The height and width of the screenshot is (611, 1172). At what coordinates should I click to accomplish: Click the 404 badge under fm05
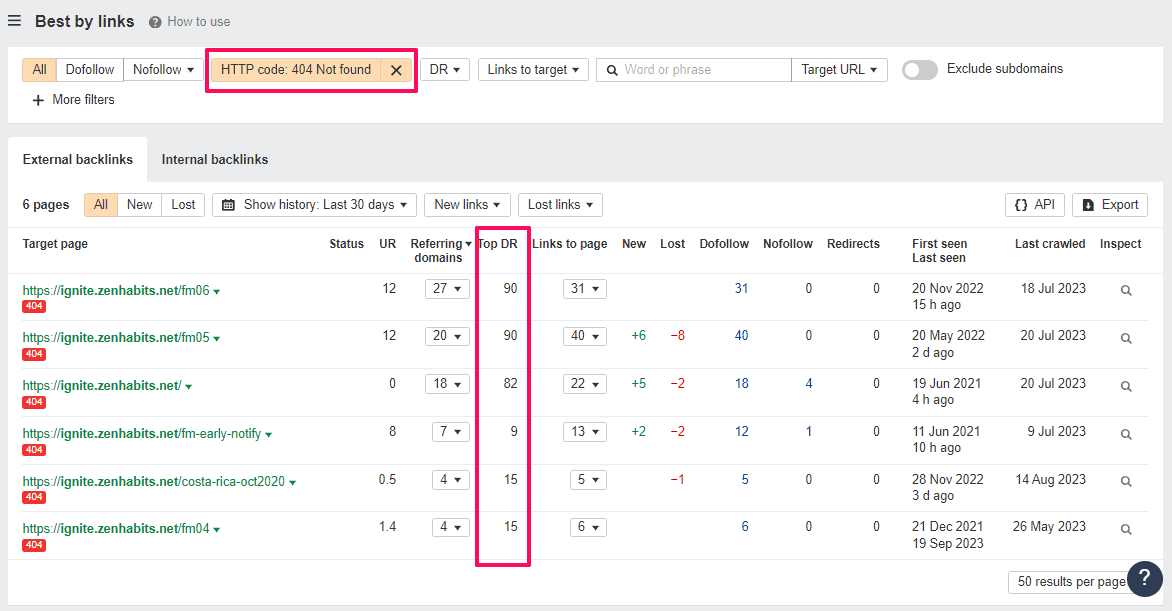click(34, 354)
